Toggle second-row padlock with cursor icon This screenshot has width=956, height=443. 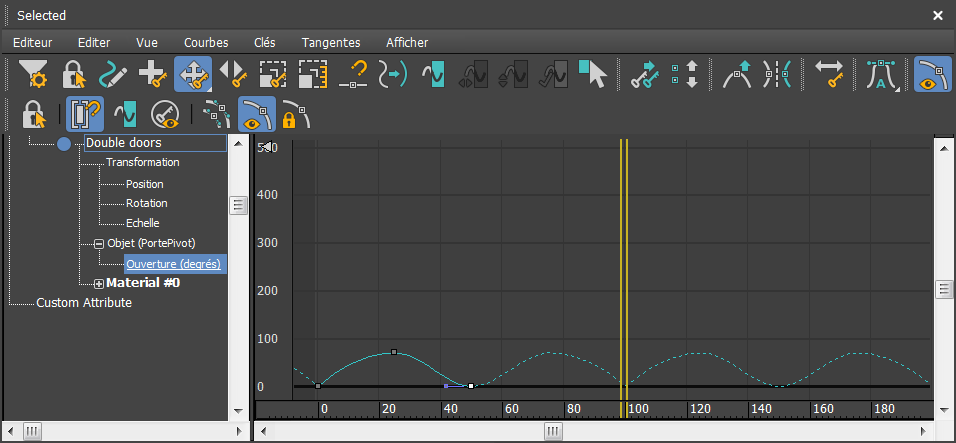tap(34, 115)
